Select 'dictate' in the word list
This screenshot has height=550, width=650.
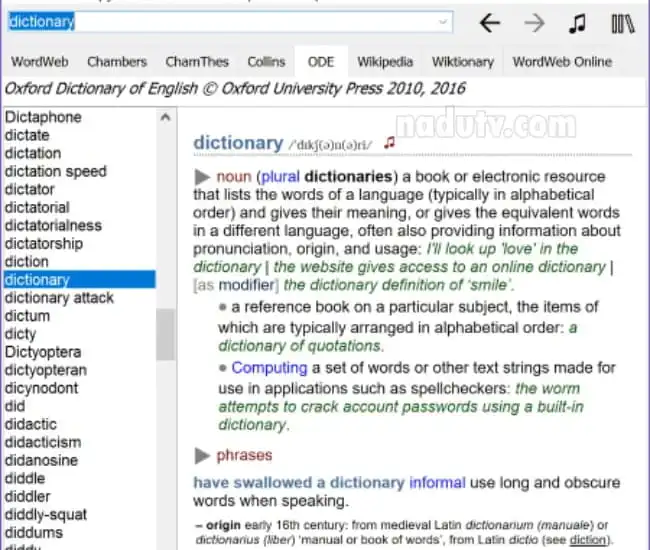coord(27,136)
